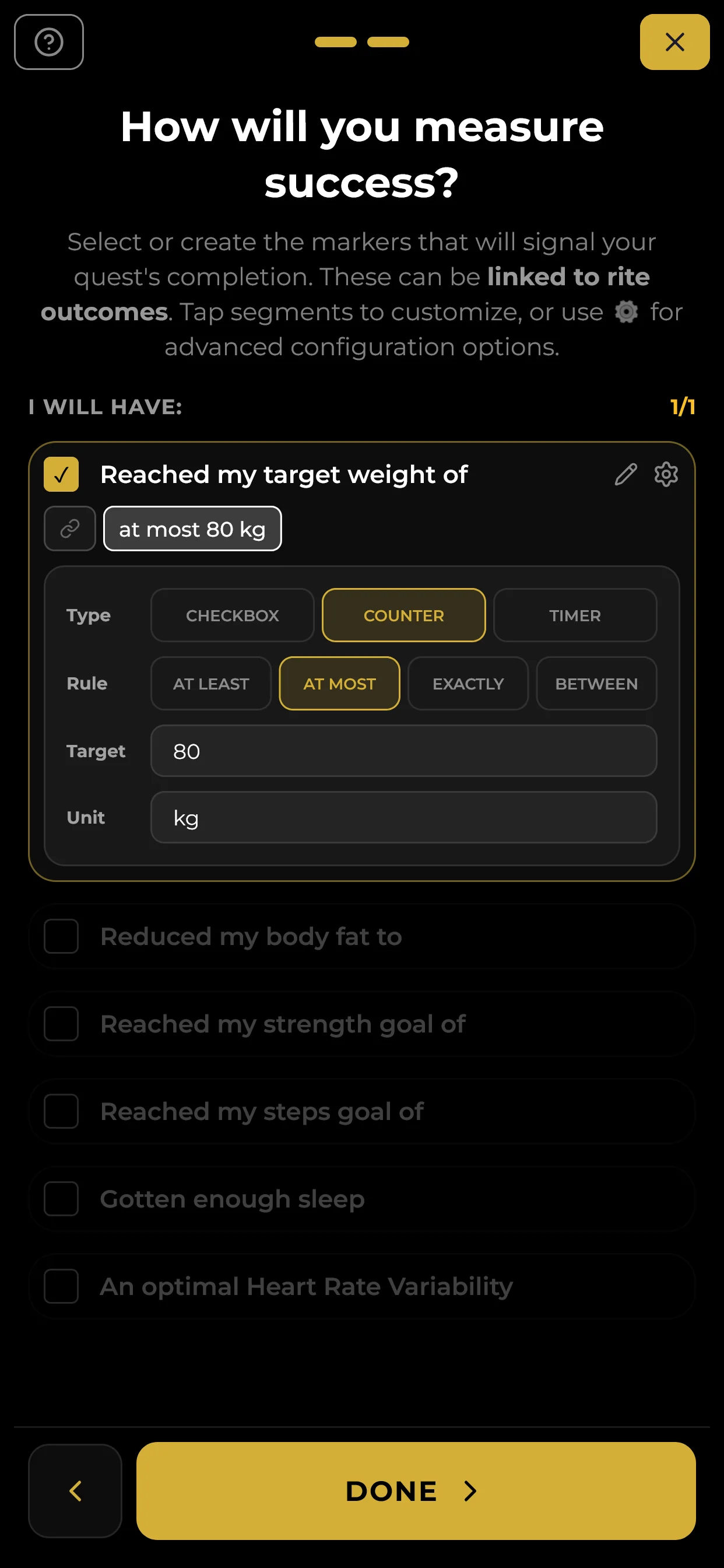Check An optimal Heart Rate Variability
The width and height of the screenshot is (724, 1568).
(61, 1286)
